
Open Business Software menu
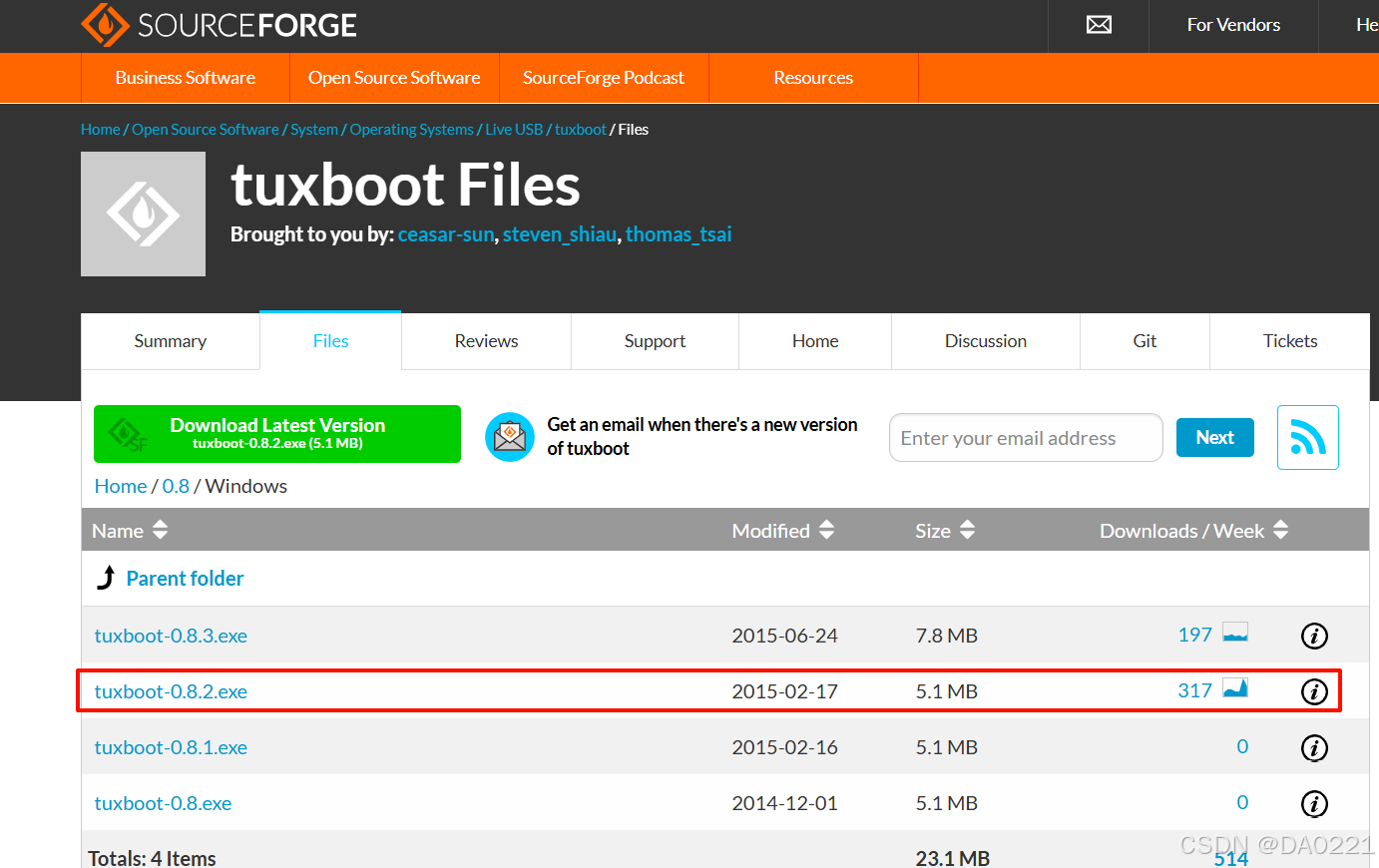(186, 78)
